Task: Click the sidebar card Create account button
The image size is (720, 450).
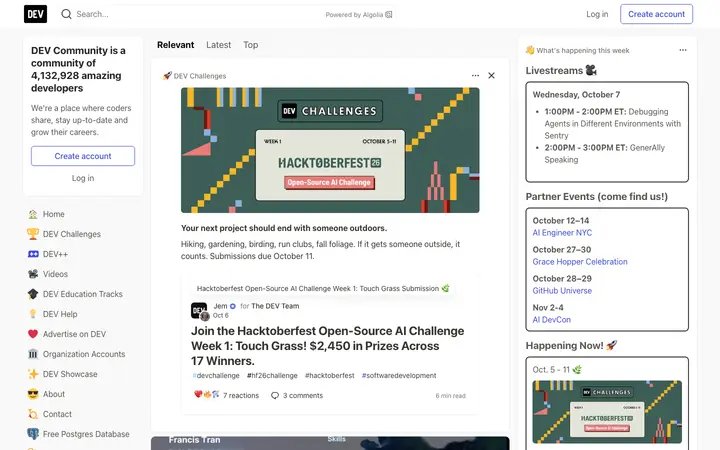Action: [83, 156]
